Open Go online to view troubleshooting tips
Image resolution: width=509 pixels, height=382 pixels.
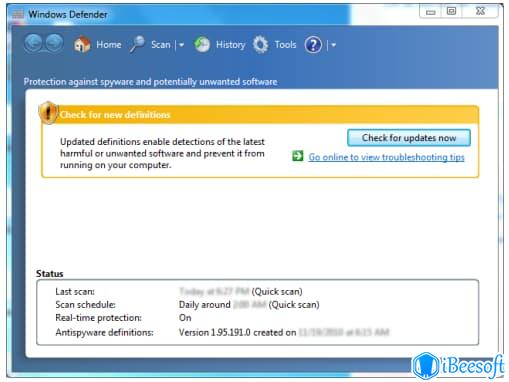386,157
